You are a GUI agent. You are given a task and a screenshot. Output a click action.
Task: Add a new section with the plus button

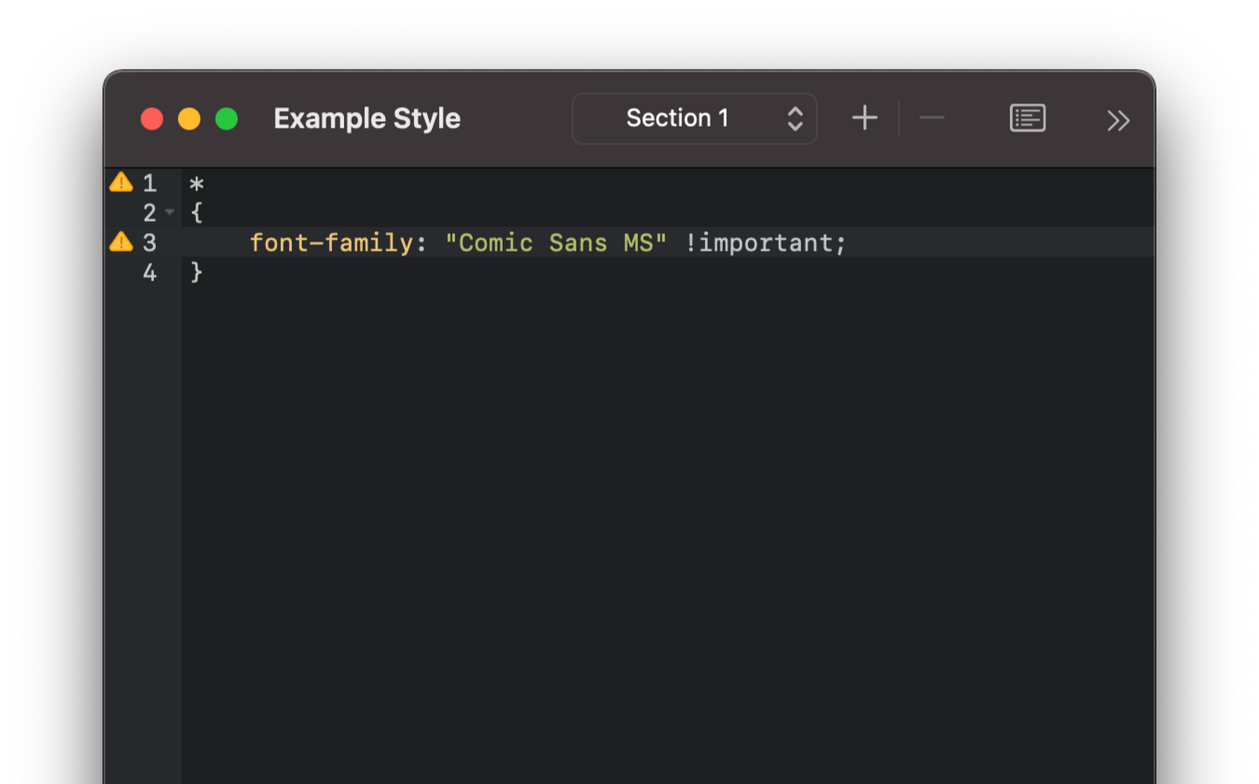coord(864,118)
